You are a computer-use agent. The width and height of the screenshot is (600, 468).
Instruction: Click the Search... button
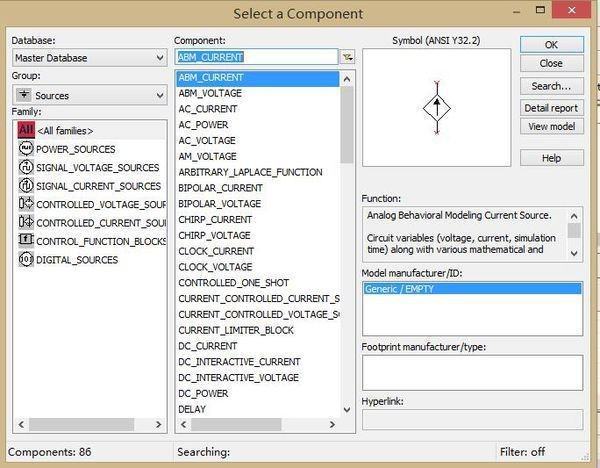pyautogui.click(x=551, y=86)
